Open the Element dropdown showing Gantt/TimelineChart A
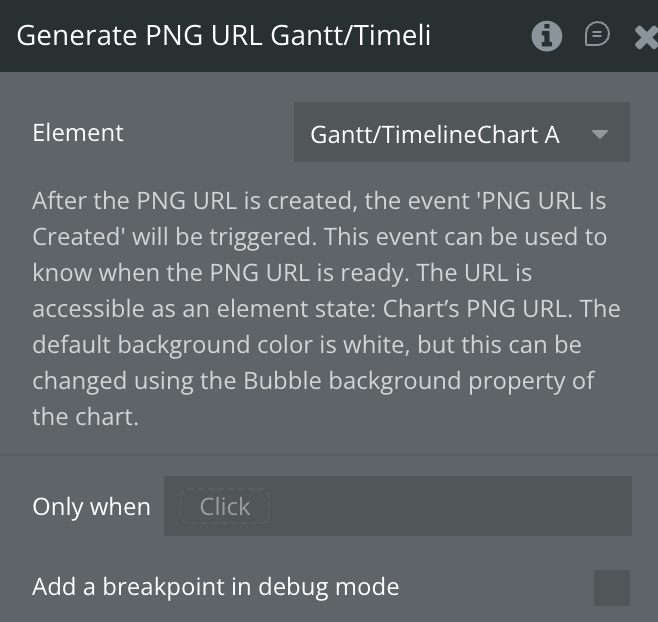Viewport: 658px width, 622px height. point(461,133)
